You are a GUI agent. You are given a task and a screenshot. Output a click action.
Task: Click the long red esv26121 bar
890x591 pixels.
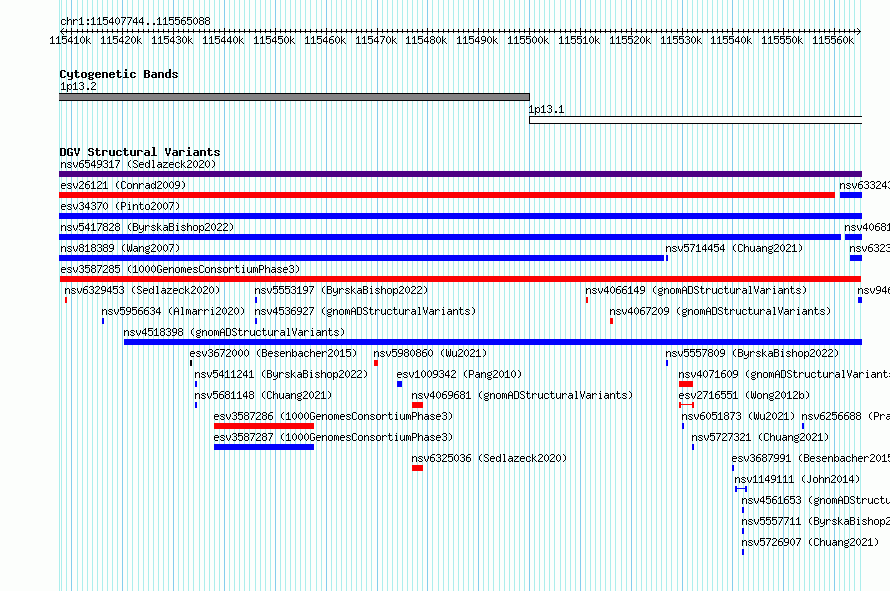click(447, 195)
